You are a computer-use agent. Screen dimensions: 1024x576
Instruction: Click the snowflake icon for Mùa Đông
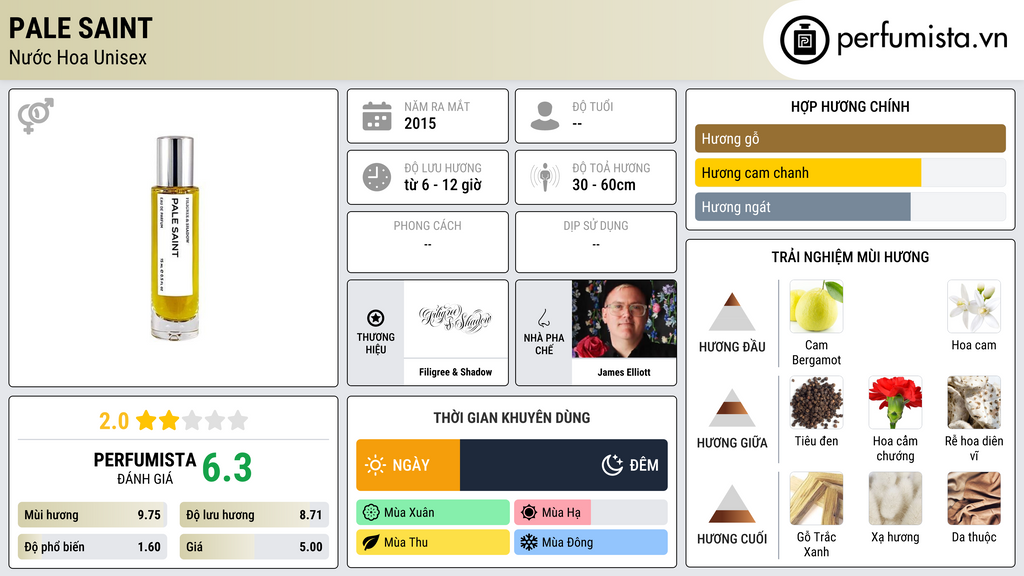tap(529, 542)
